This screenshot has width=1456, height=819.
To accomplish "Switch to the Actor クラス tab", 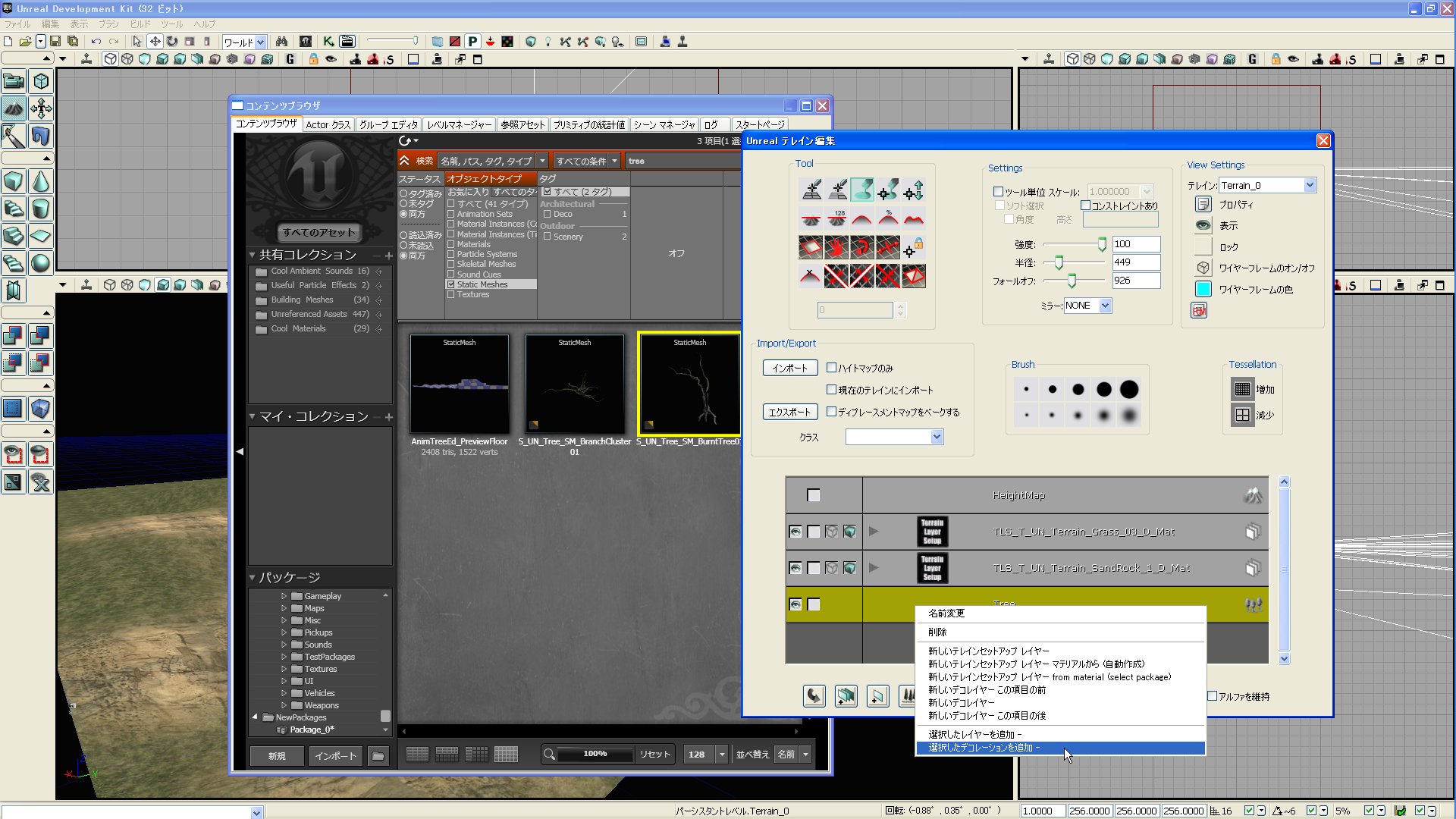I will 328,124.
